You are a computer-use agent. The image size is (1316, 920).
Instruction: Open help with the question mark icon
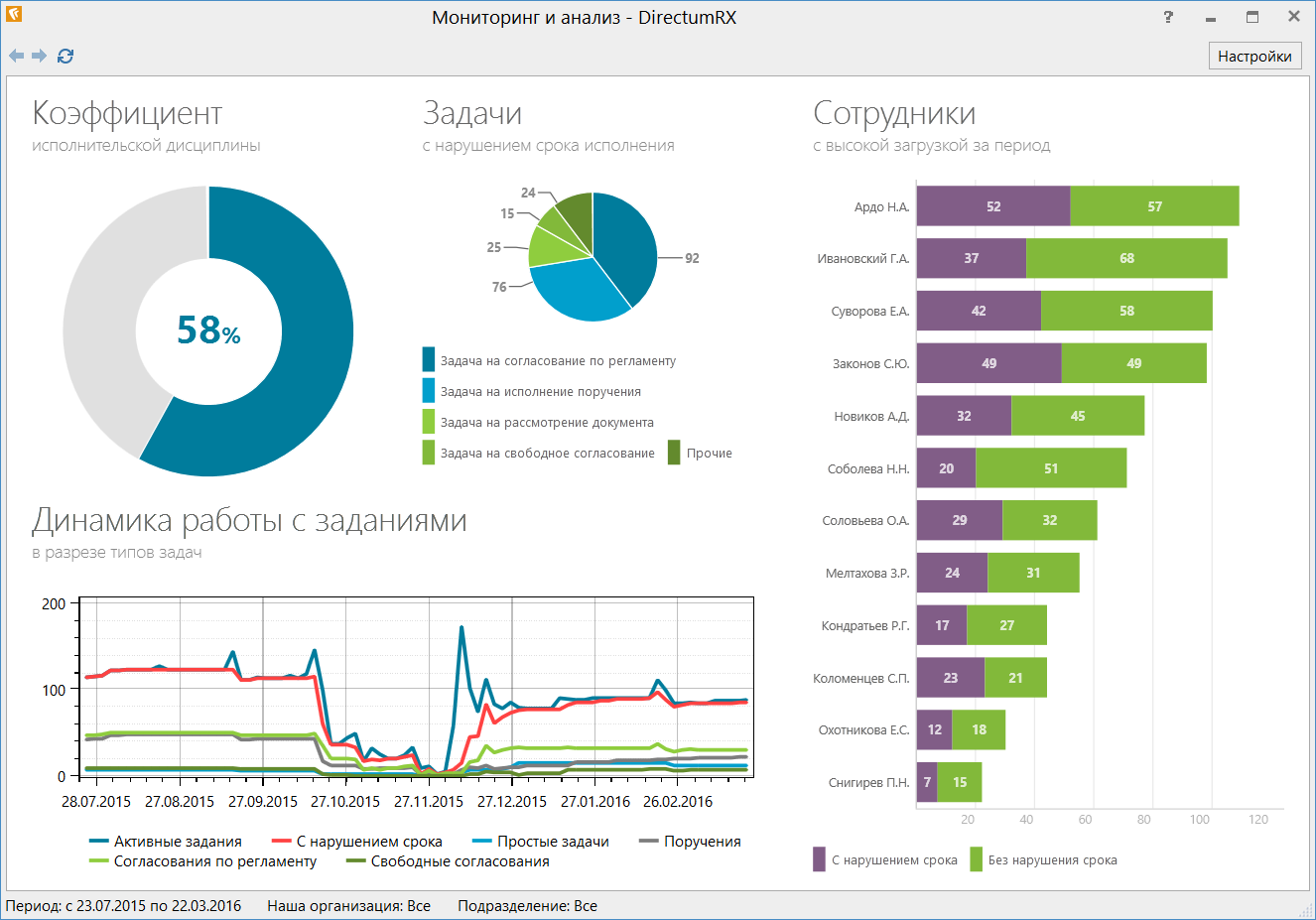point(1168,17)
